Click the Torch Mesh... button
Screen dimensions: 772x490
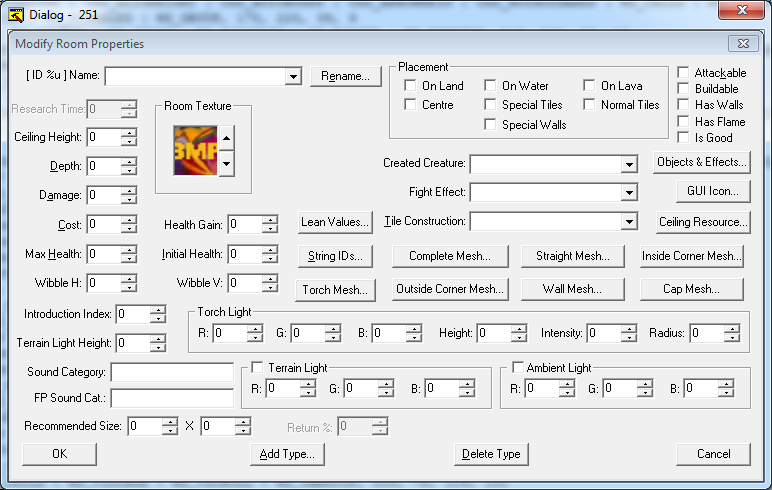[335, 290]
